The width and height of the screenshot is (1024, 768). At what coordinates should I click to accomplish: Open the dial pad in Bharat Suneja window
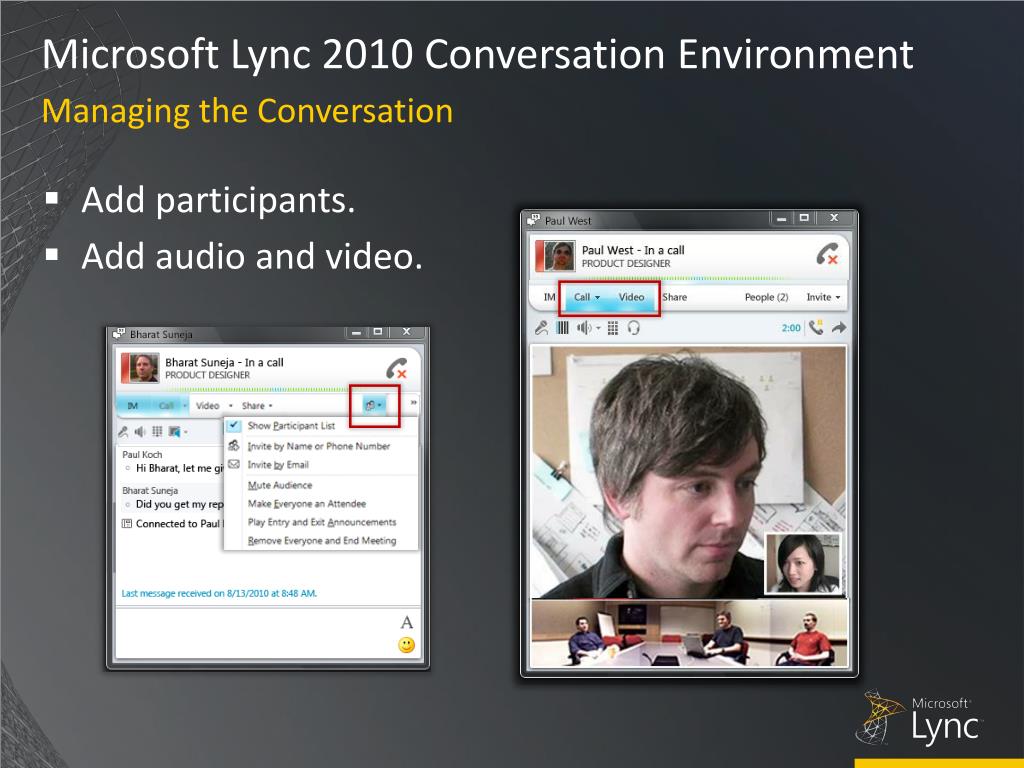(157, 432)
